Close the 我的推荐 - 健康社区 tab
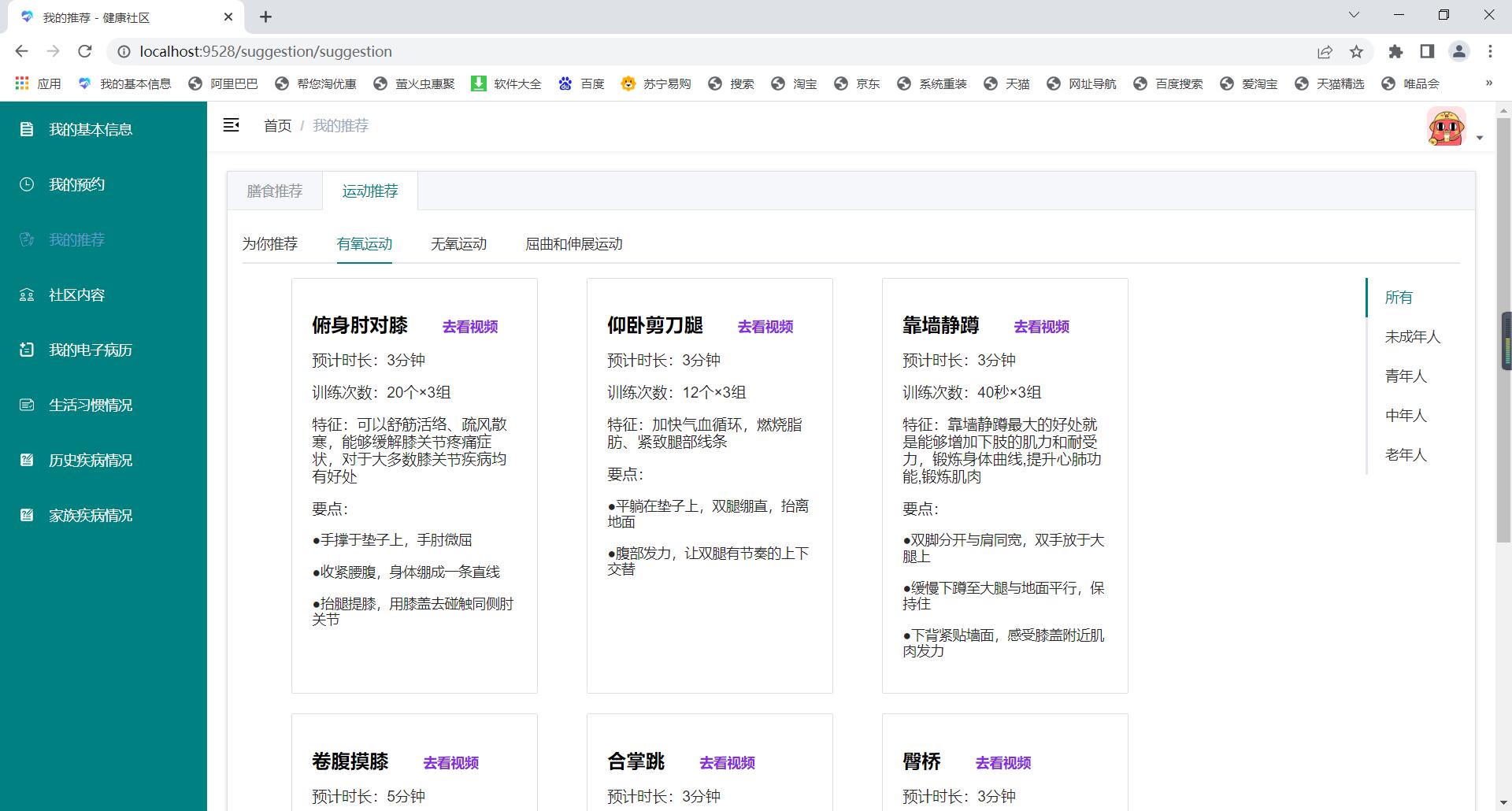 [x=228, y=17]
